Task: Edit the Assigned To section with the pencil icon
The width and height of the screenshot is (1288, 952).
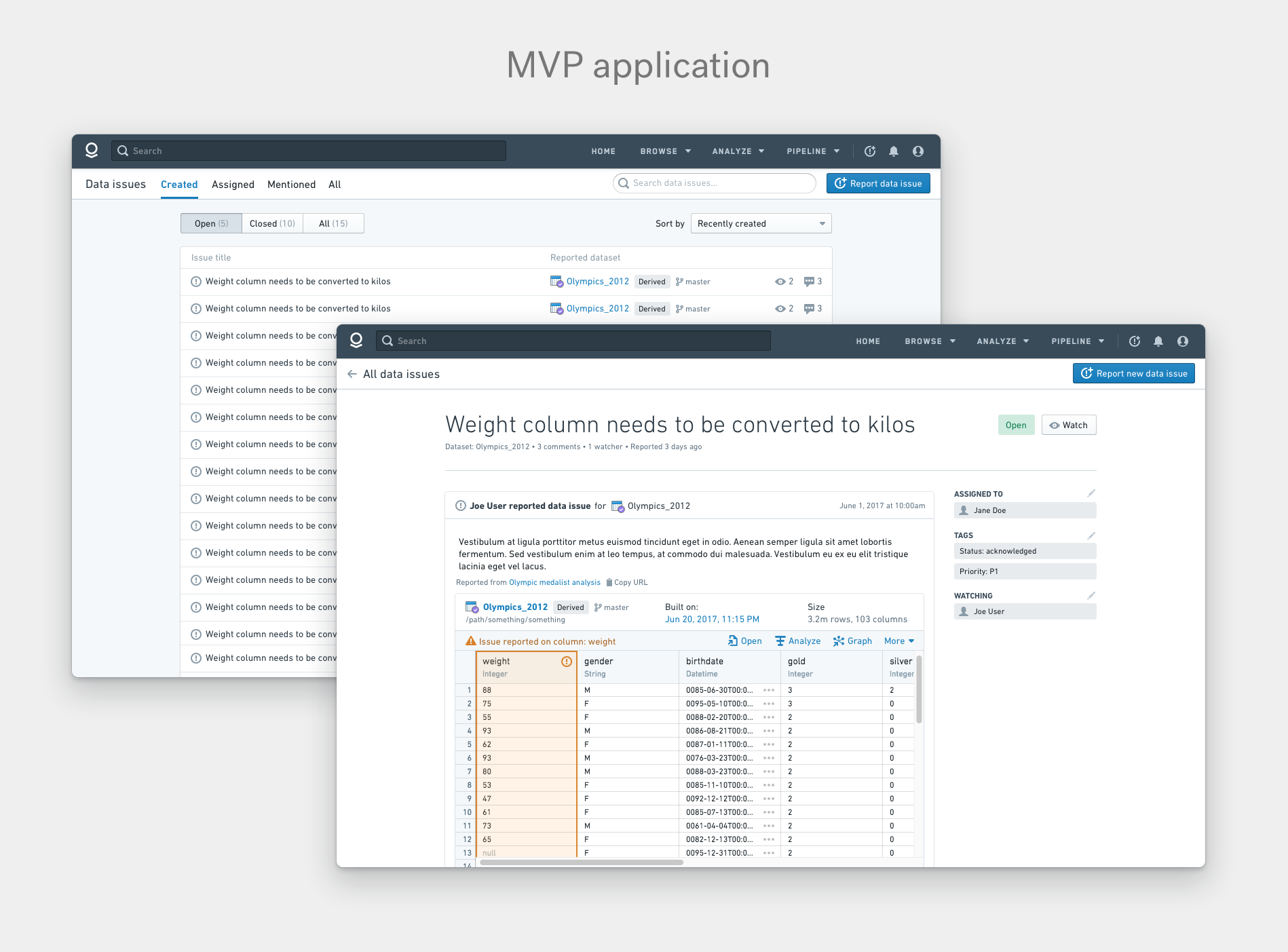Action: (x=1091, y=493)
